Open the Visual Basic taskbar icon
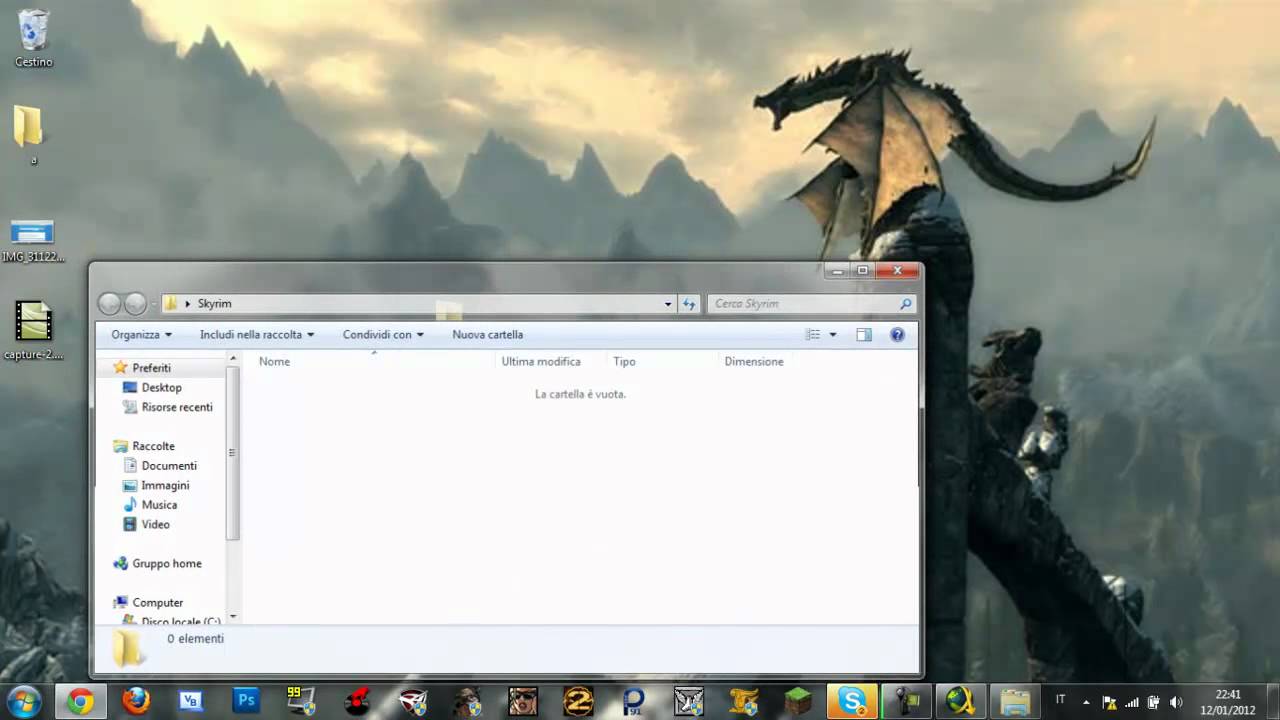This screenshot has width=1280, height=720. [x=191, y=702]
